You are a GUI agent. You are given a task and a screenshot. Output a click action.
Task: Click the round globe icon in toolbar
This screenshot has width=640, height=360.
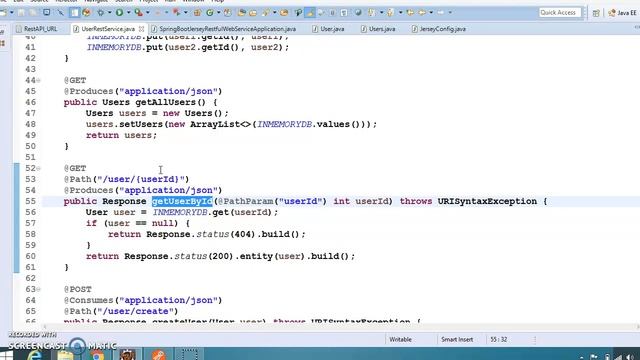tap(358, 13)
